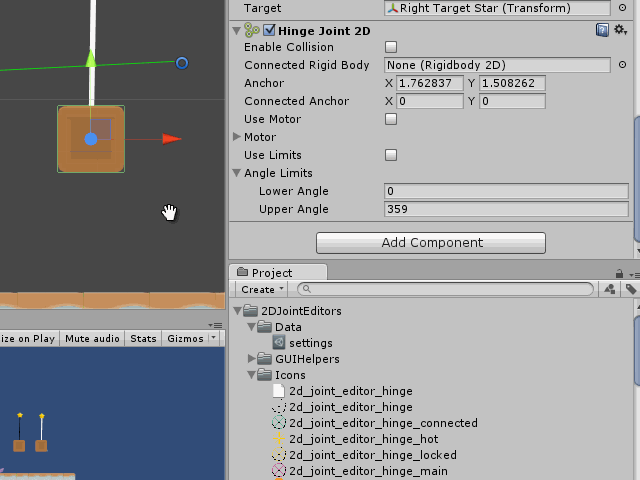Click the Data folder icon
Image resolution: width=640 pixels, height=480 pixels.
tap(265, 327)
